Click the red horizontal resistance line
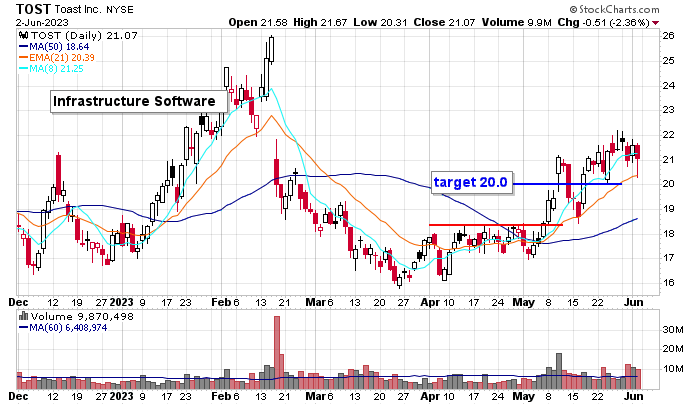Screen dimensions: 700x405 (x=495, y=225)
